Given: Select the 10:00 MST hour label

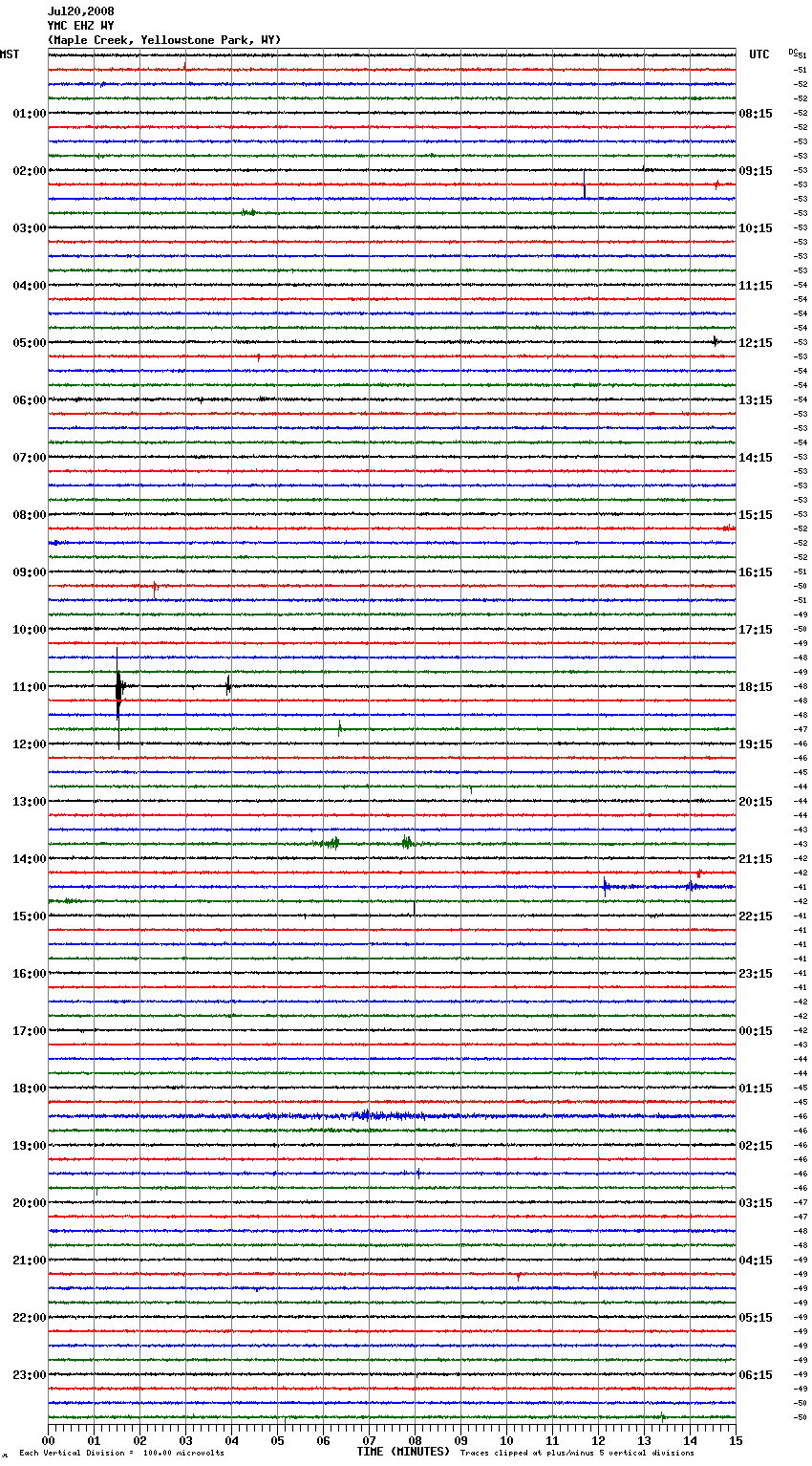Looking at the screenshot, I should click(x=29, y=630).
